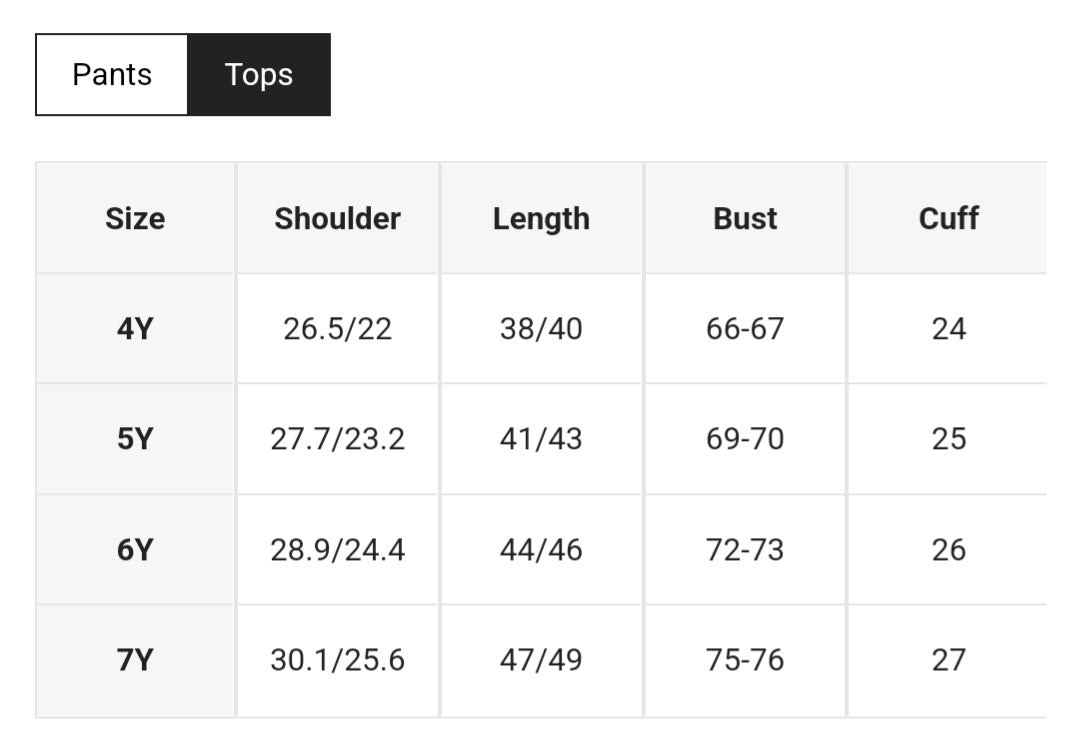Select the 4Y size row label
Viewport: 1079px width, 739px height.
[x=135, y=329]
